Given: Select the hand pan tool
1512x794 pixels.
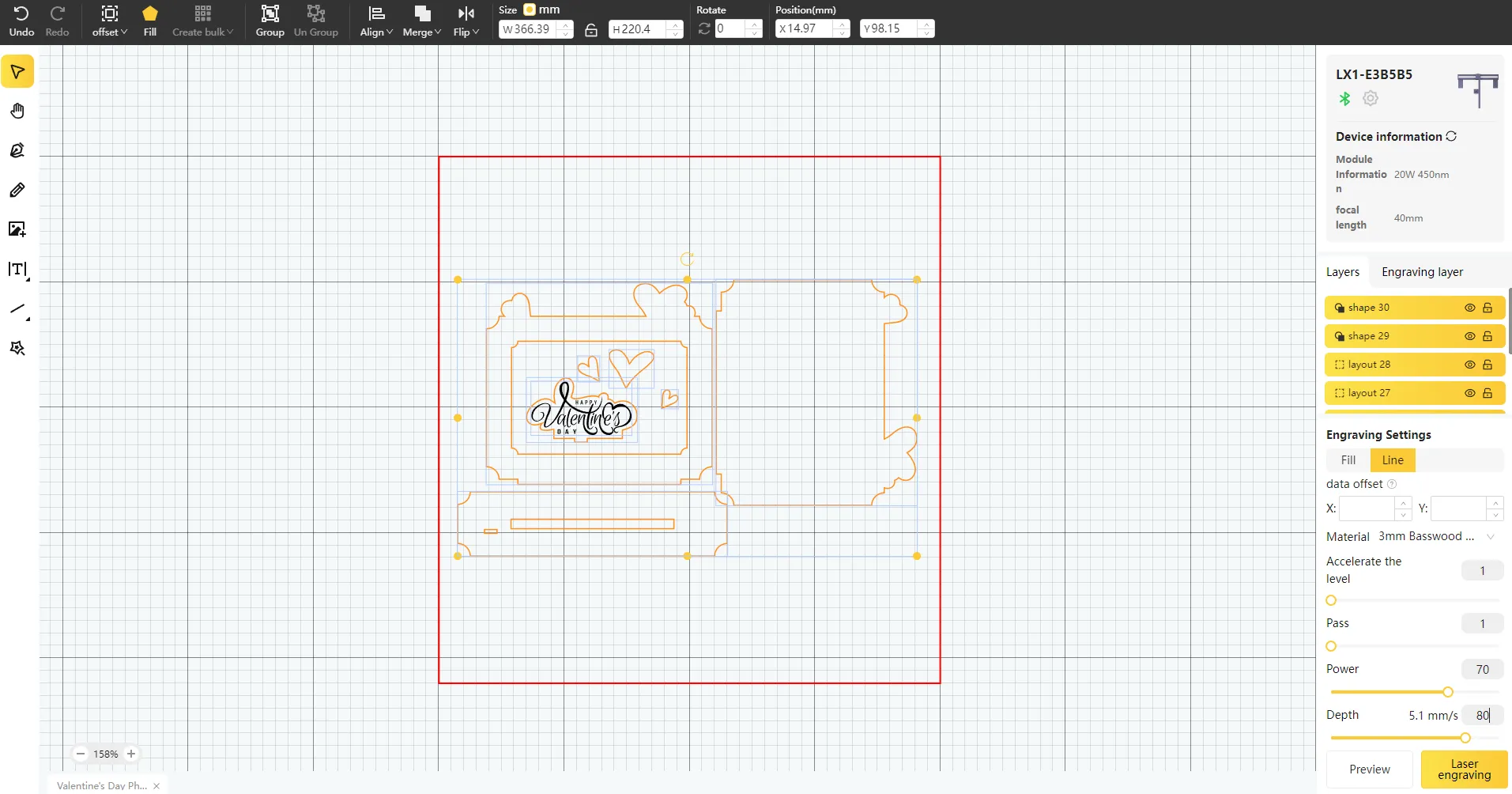Looking at the screenshot, I should (17, 111).
